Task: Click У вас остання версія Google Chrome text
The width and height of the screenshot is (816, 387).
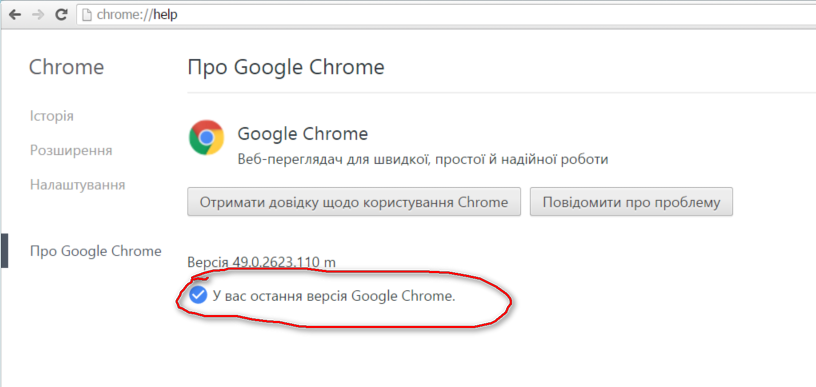Action: (334, 296)
